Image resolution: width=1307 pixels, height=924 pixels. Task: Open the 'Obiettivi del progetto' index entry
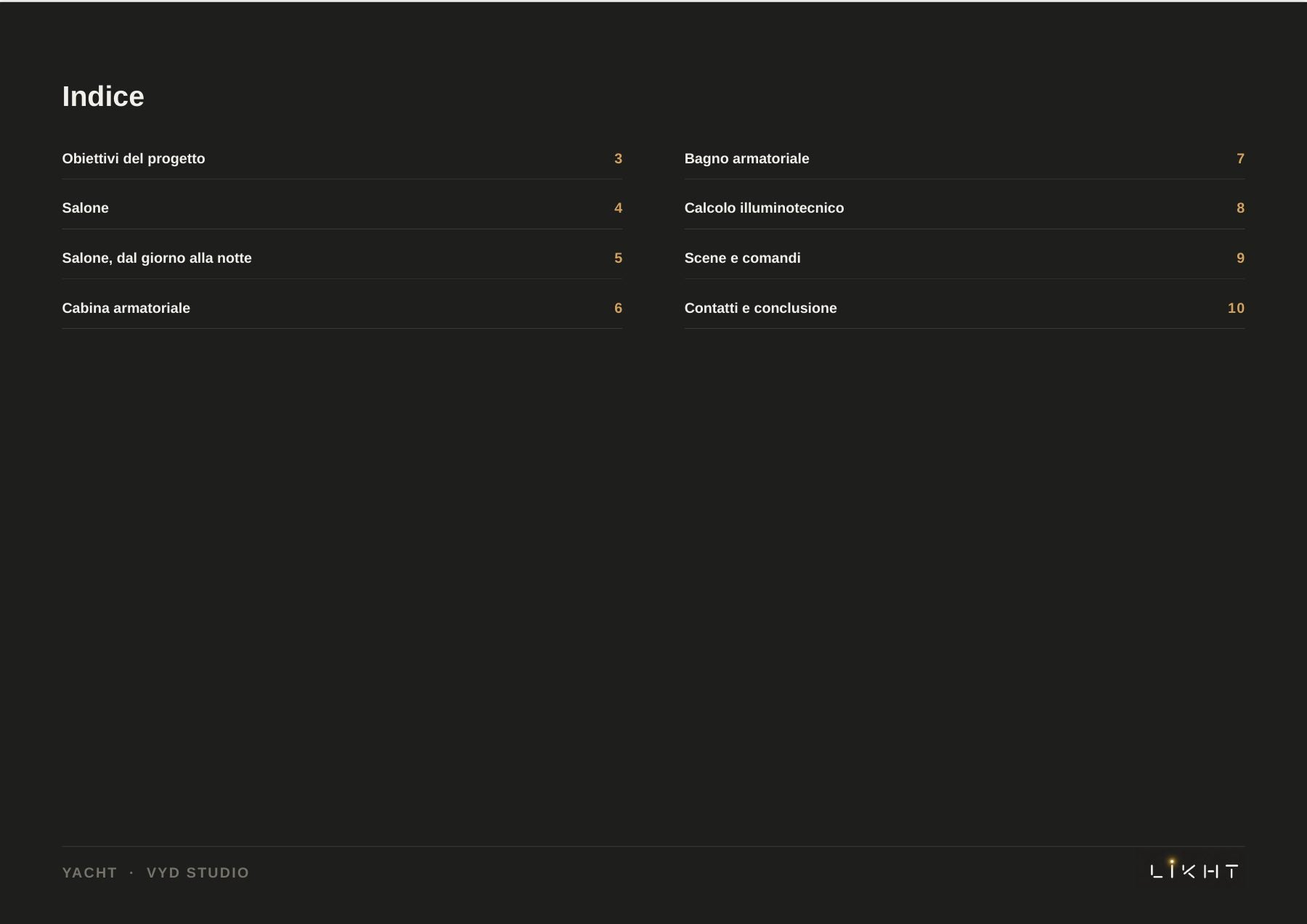342,158
